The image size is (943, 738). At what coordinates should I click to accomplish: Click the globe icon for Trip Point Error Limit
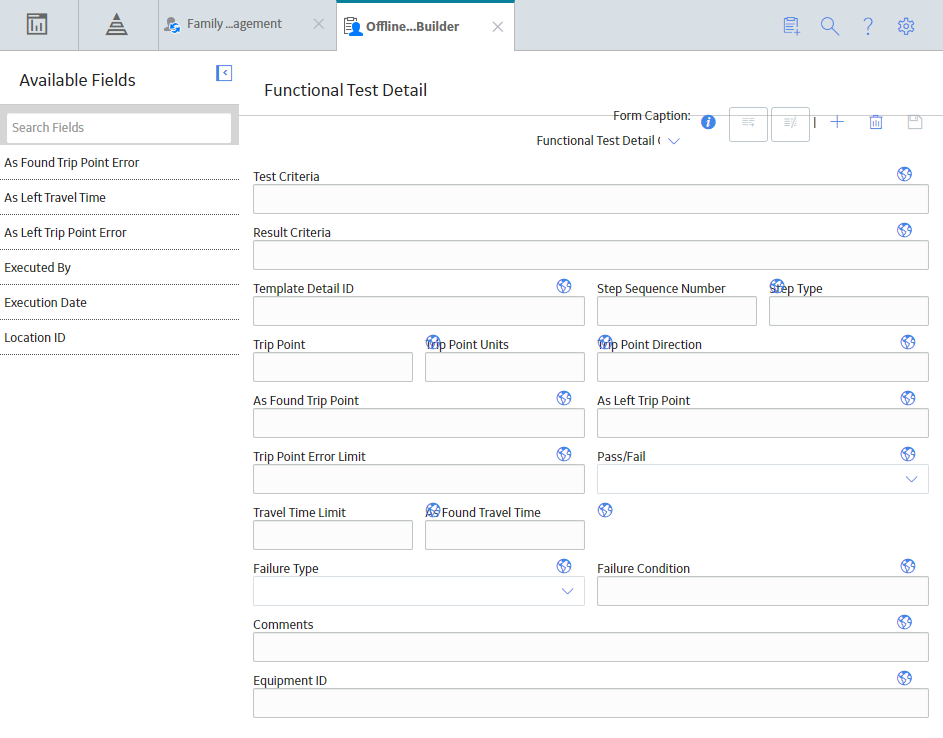pyautogui.click(x=564, y=454)
